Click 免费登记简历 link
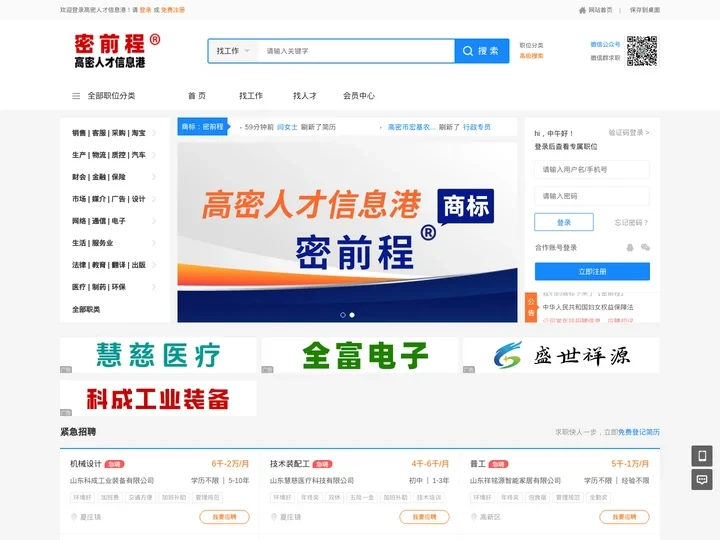Viewport: 720px width, 540px height. (x=639, y=432)
